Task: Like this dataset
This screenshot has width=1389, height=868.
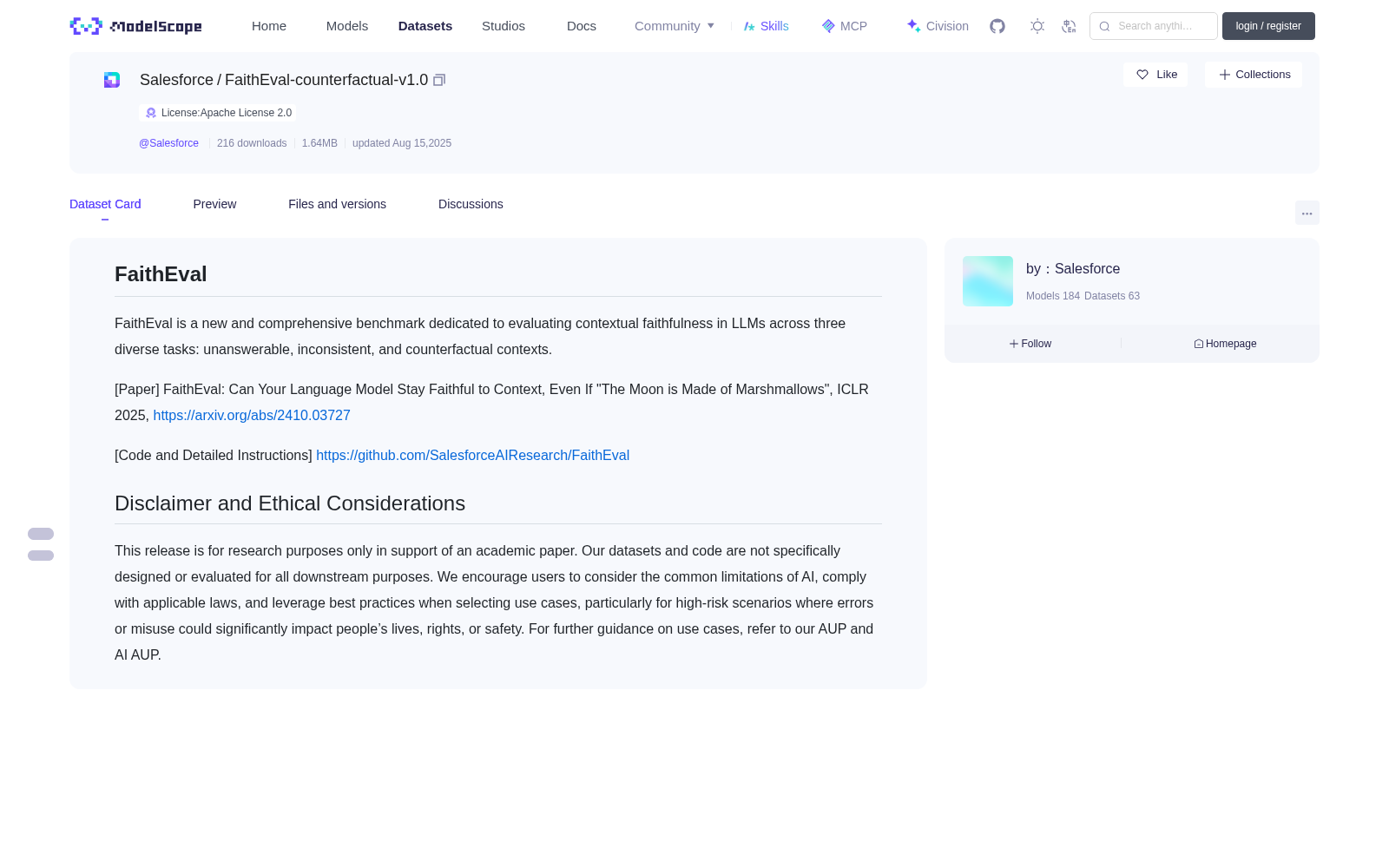Action: tap(1155, 75)
